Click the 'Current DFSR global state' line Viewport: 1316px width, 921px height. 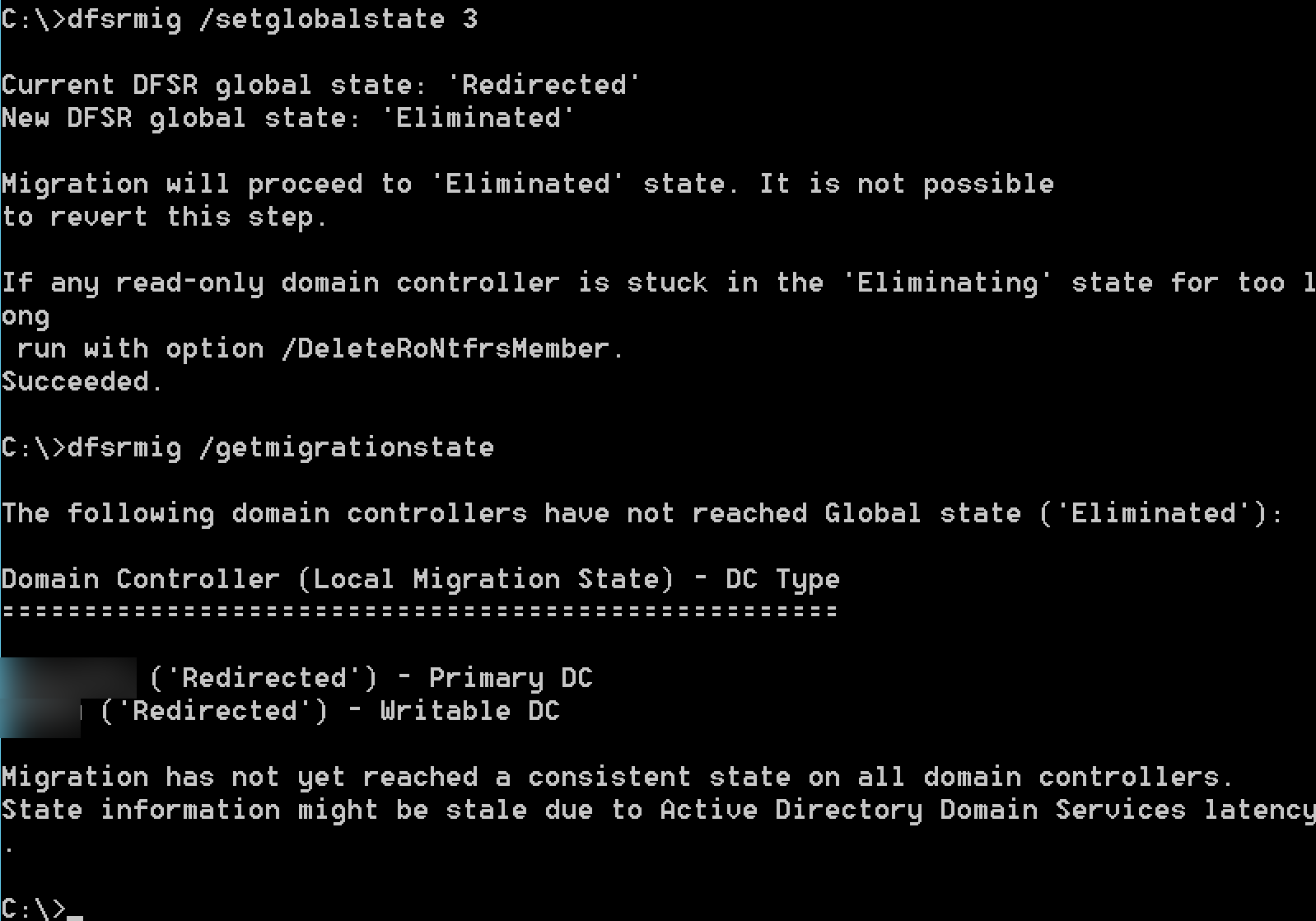pos(320,85)
